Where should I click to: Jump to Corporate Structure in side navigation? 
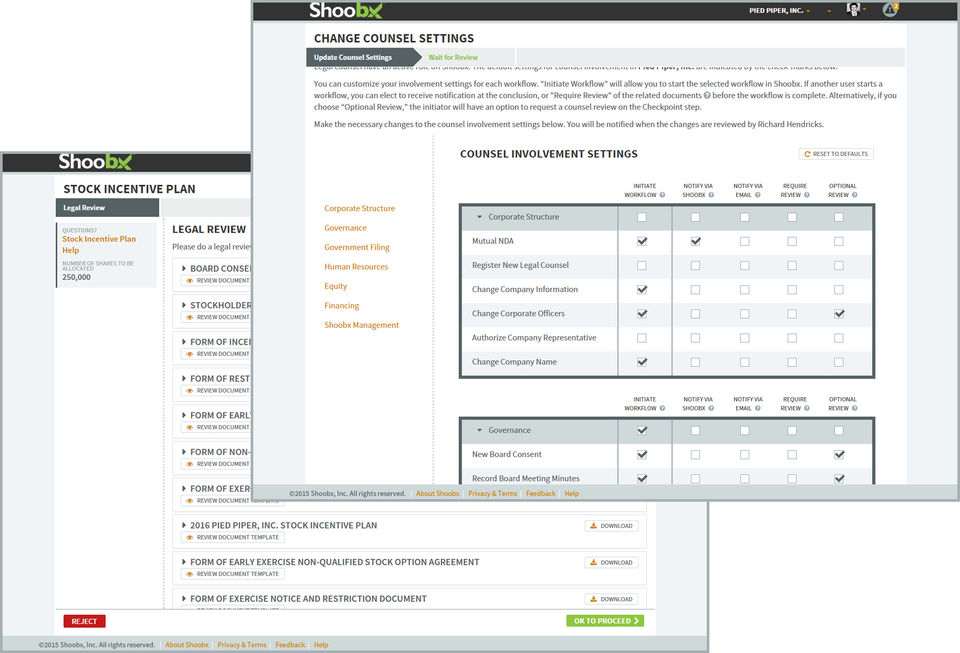point(359,209)
